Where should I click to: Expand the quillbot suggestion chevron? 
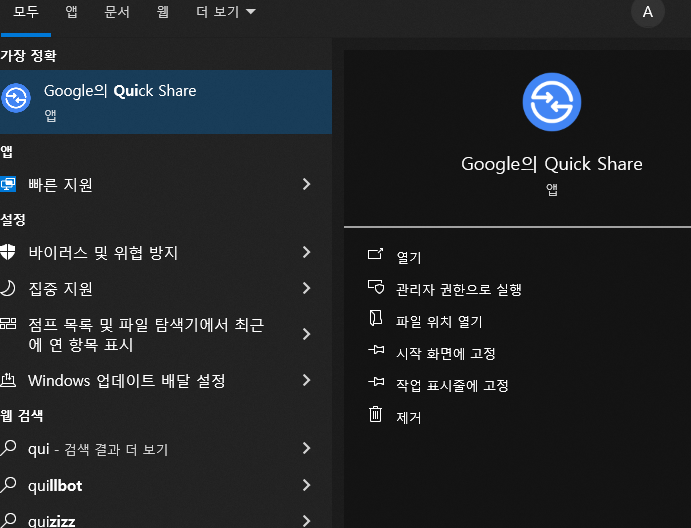click(307, 485)
